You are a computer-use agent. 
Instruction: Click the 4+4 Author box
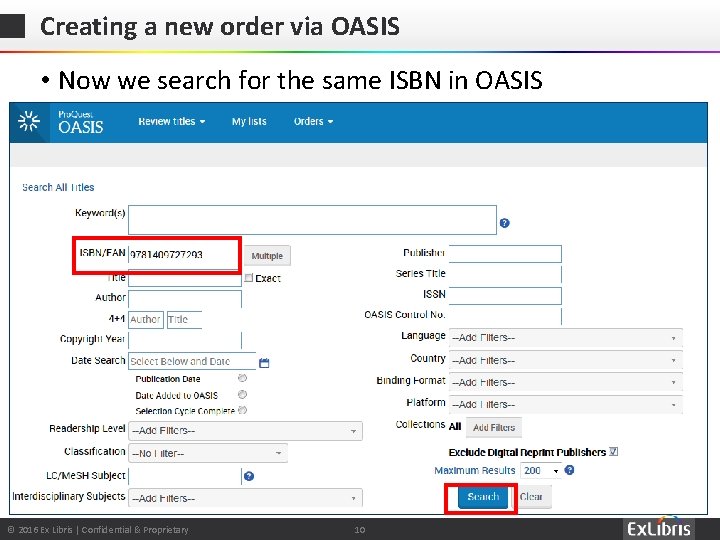146,320
